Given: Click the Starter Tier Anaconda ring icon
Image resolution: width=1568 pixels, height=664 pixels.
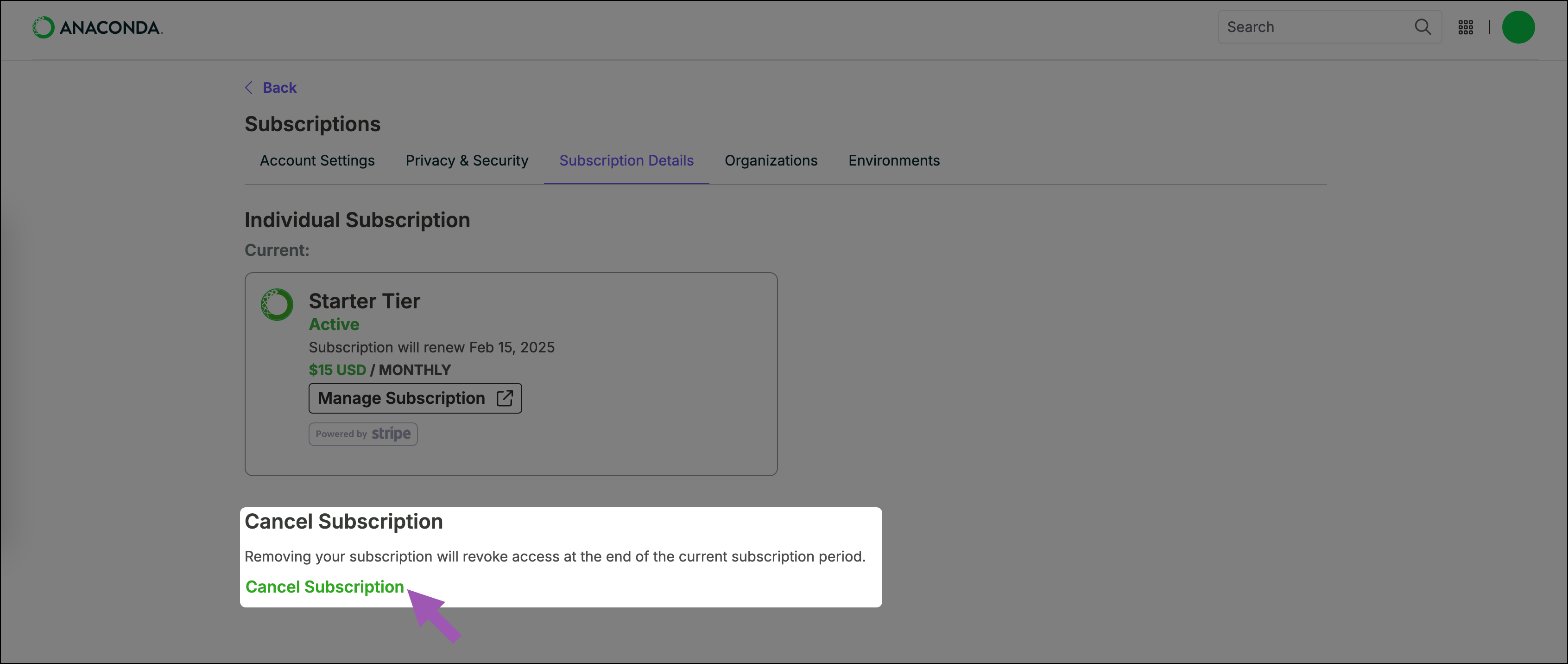Looking at the screenshot, I should (x=277, y=305).
